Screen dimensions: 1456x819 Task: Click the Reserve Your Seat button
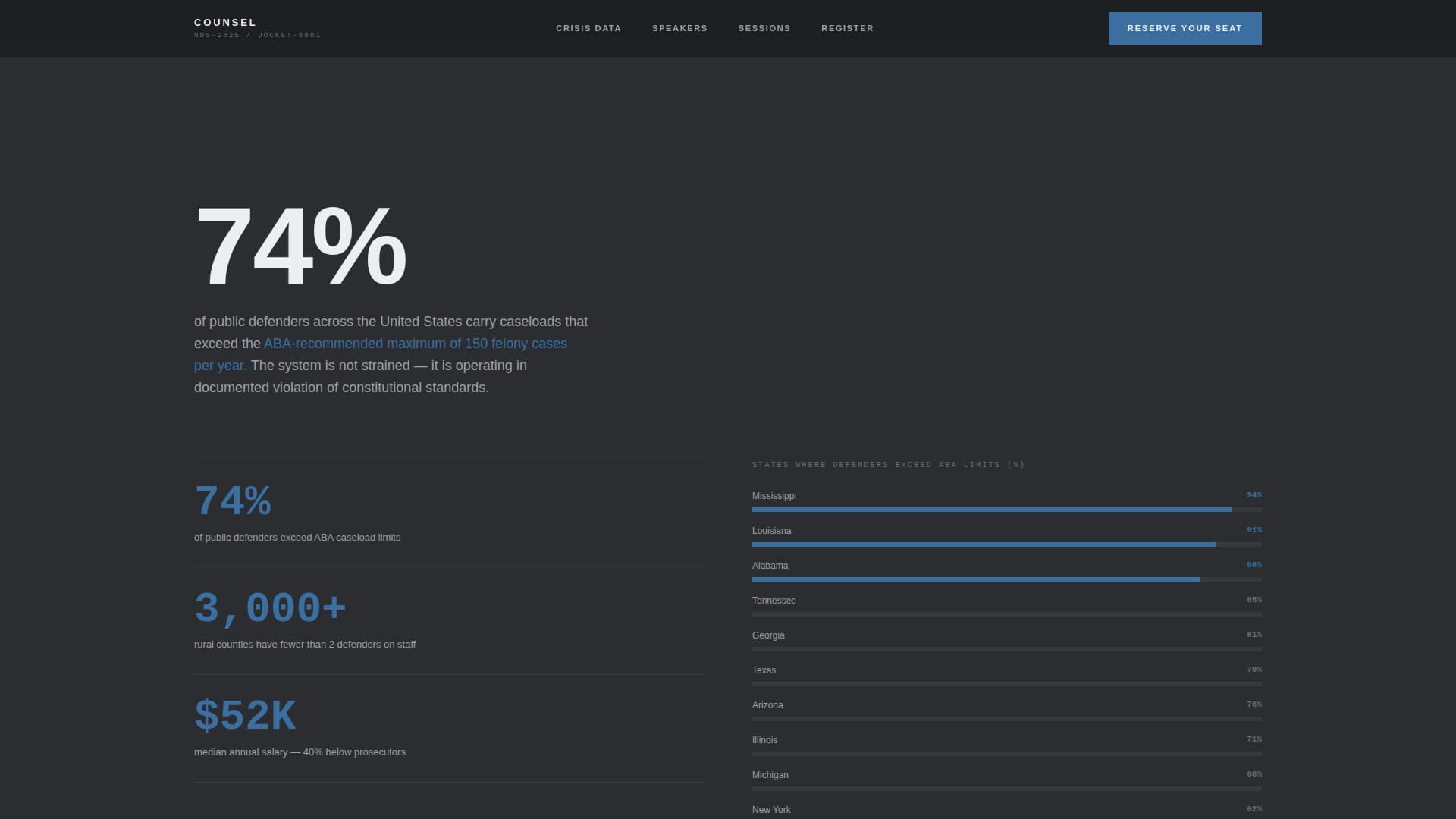click(1185, 28)
